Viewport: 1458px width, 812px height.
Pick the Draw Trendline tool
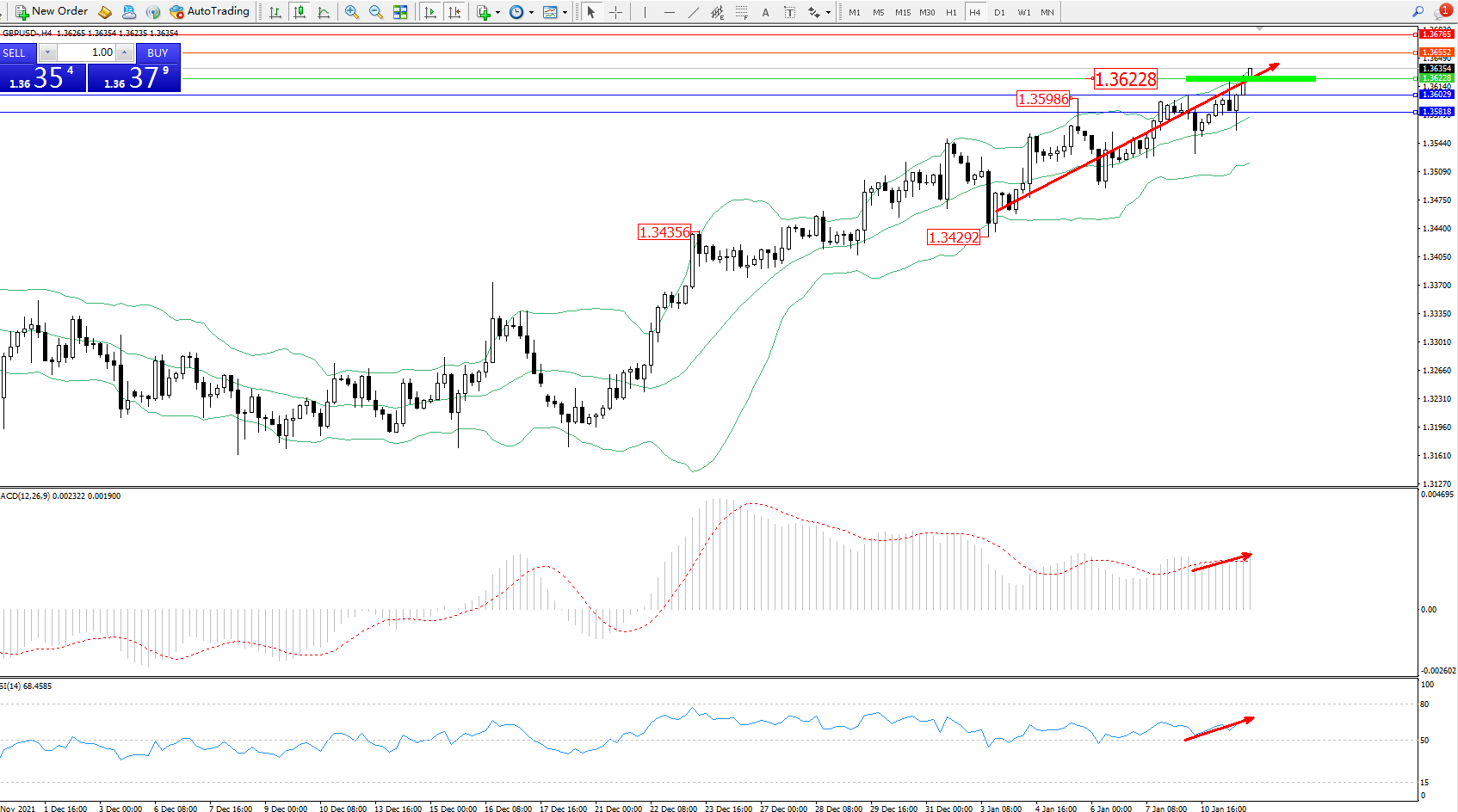694,12
